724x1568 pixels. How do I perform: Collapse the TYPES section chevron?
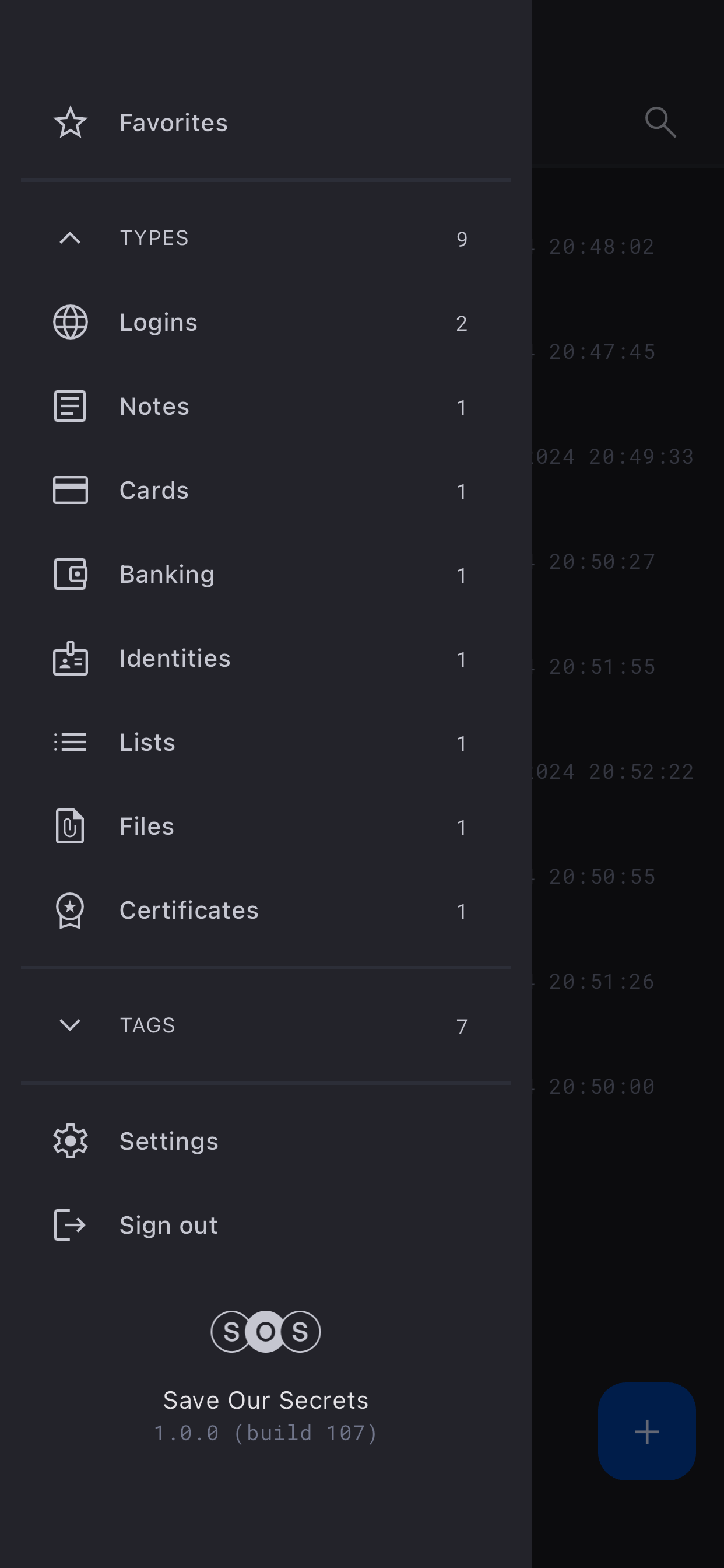71,238
